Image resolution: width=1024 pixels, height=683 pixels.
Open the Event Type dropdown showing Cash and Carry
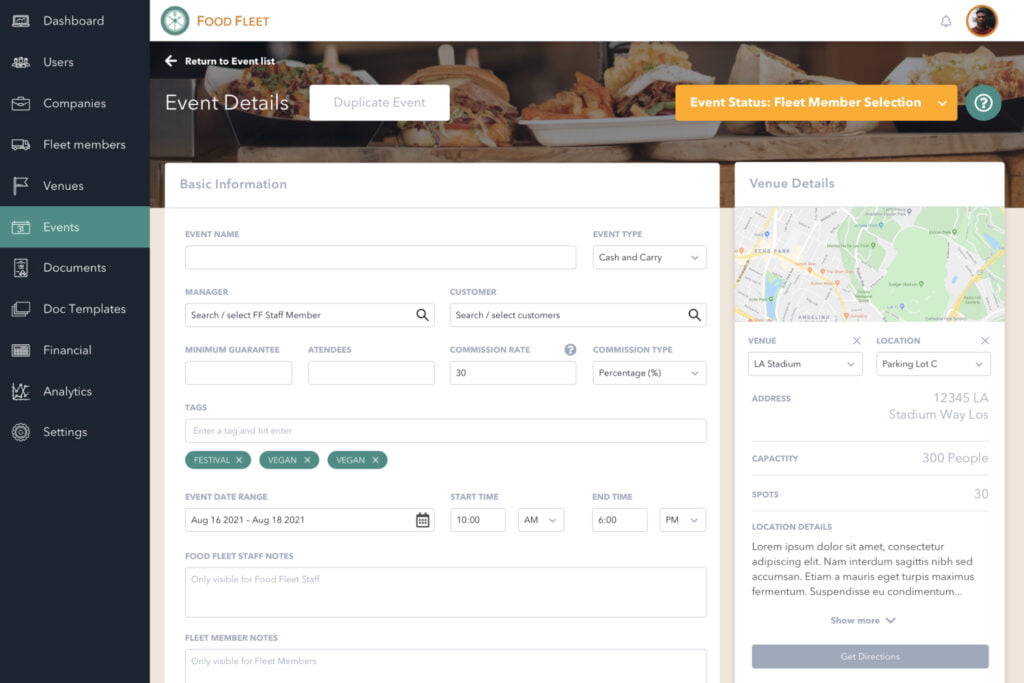tap(649, 257)
